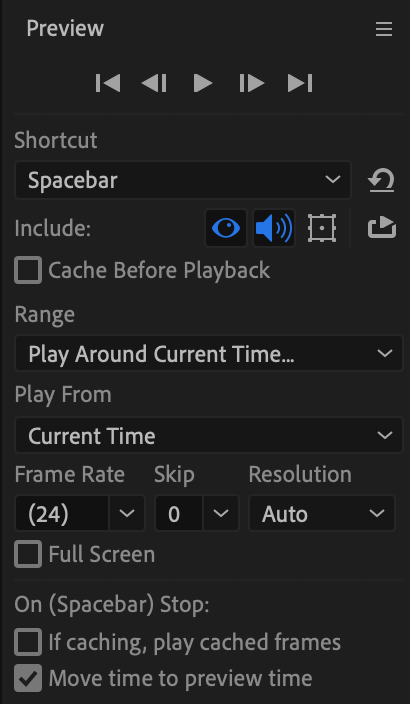Toggle include overlays and layer controls icon
This screenshot has width=410, height=704.
click(x=322, y=228)
